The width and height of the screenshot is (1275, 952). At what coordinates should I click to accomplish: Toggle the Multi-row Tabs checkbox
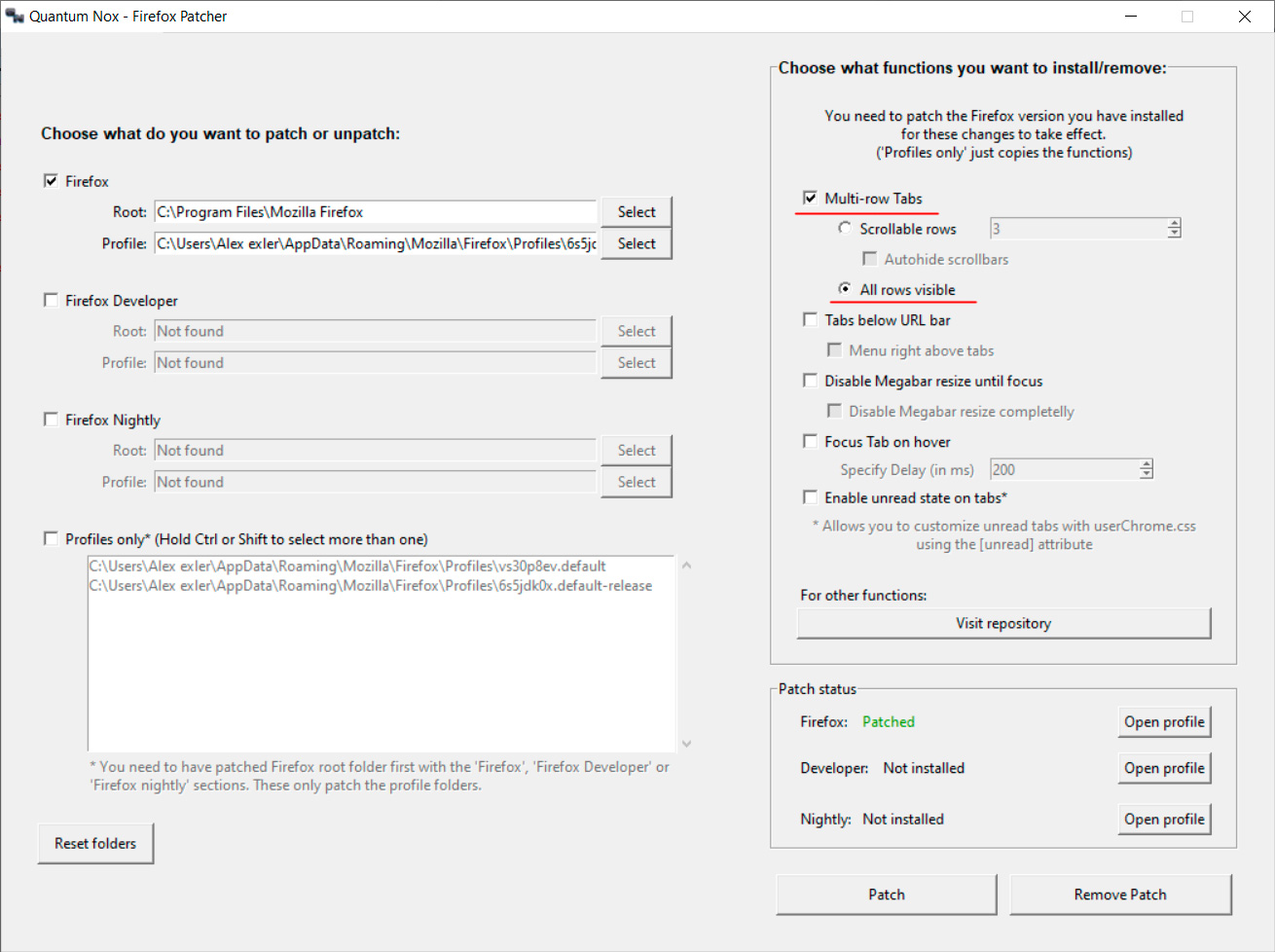pyautogui.click(x=810, y=199)
